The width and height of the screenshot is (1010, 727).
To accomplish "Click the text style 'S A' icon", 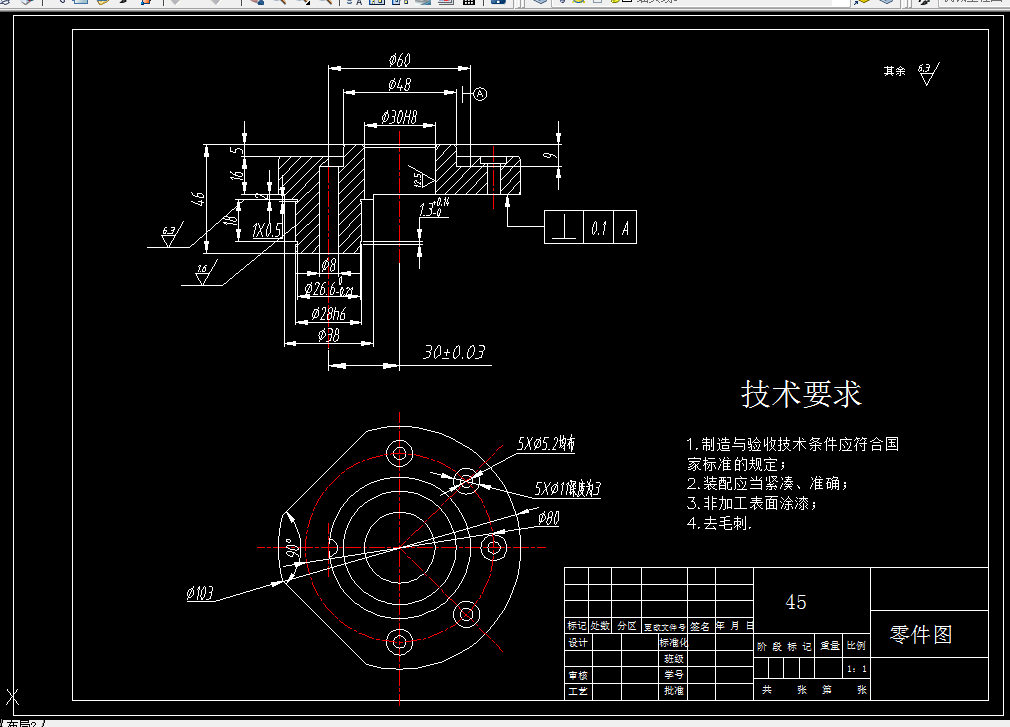I will [x=354, y=5].
